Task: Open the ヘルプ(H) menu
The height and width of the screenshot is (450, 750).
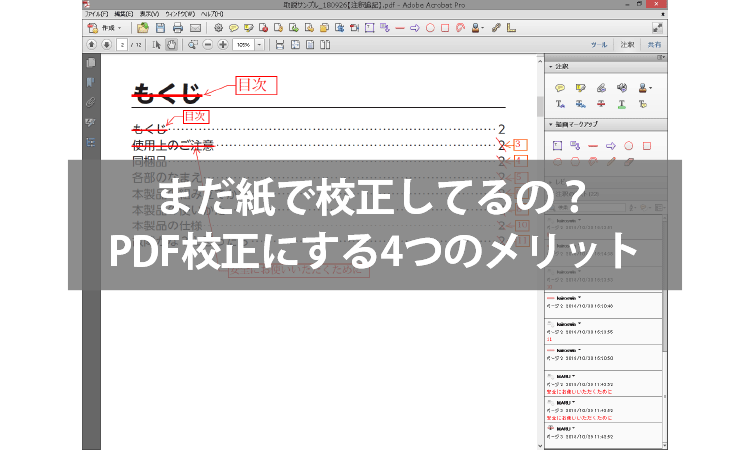Action: pyautogui.click(x=212, y=14)
